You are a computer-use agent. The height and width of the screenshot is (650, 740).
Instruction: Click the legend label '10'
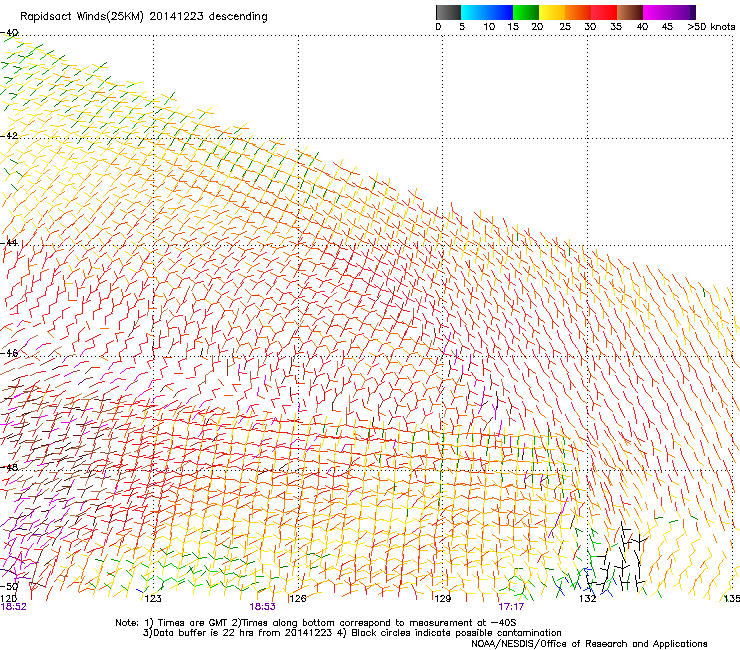point(489,27)
